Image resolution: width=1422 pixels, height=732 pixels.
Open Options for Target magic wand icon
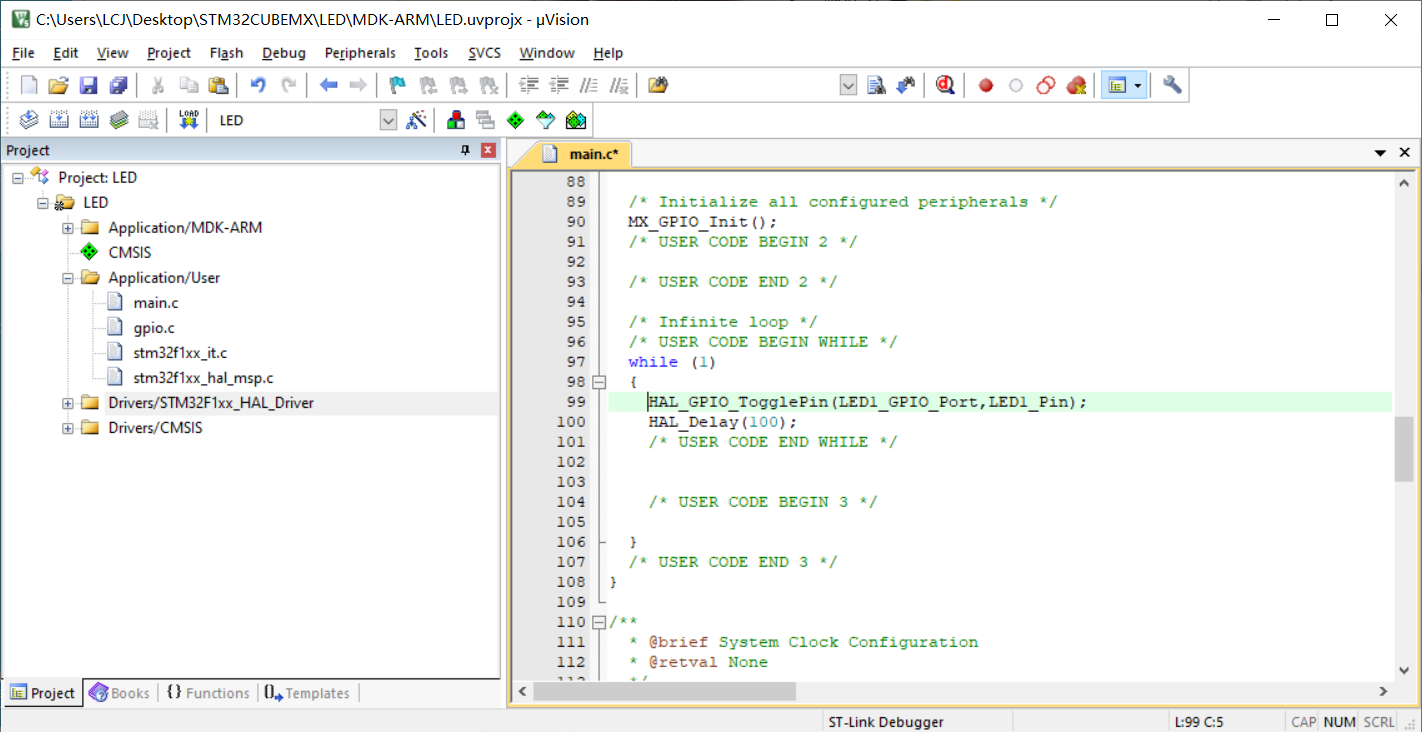417,120
